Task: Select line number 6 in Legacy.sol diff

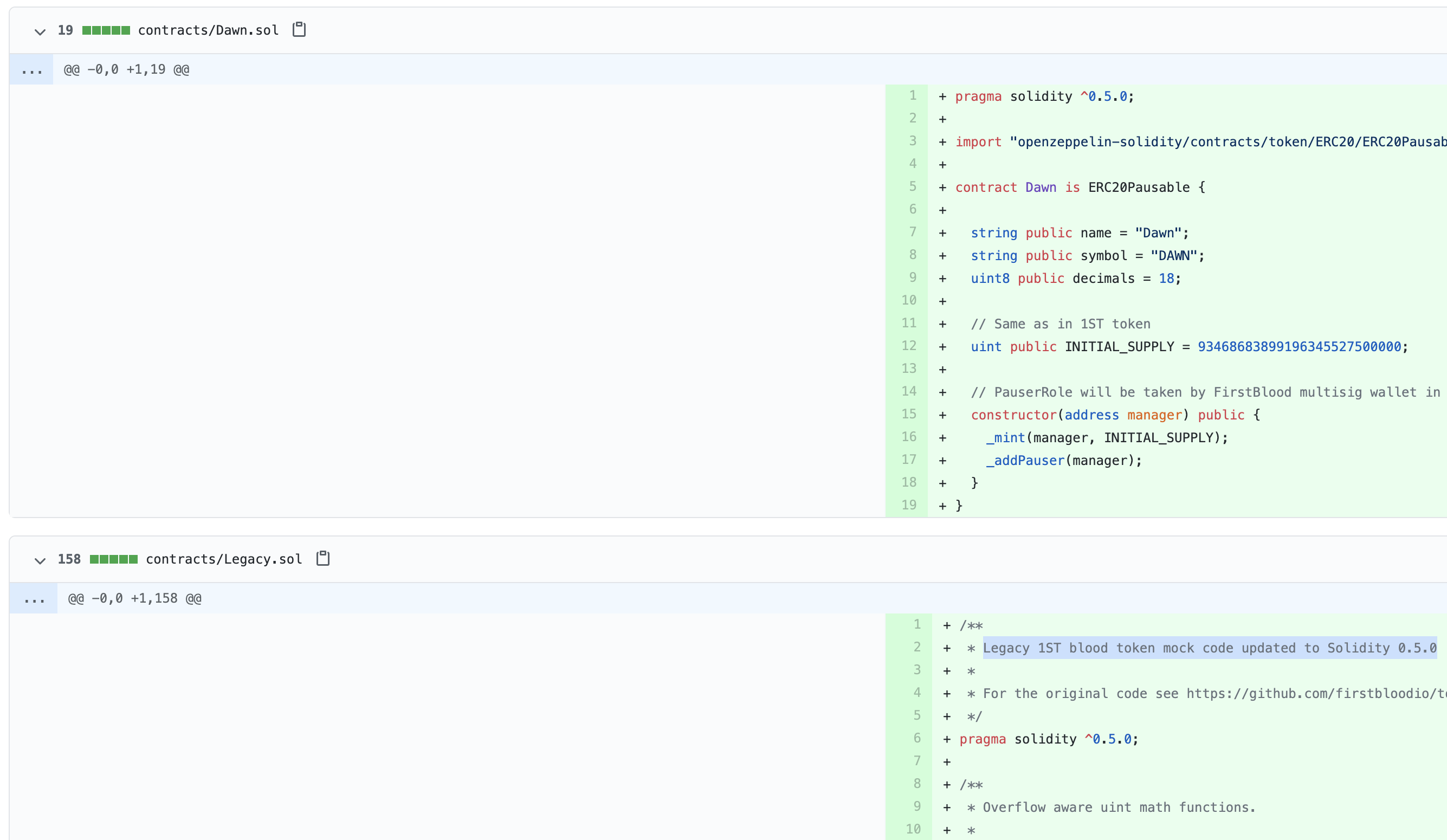Action: click(x=916, y=738)
